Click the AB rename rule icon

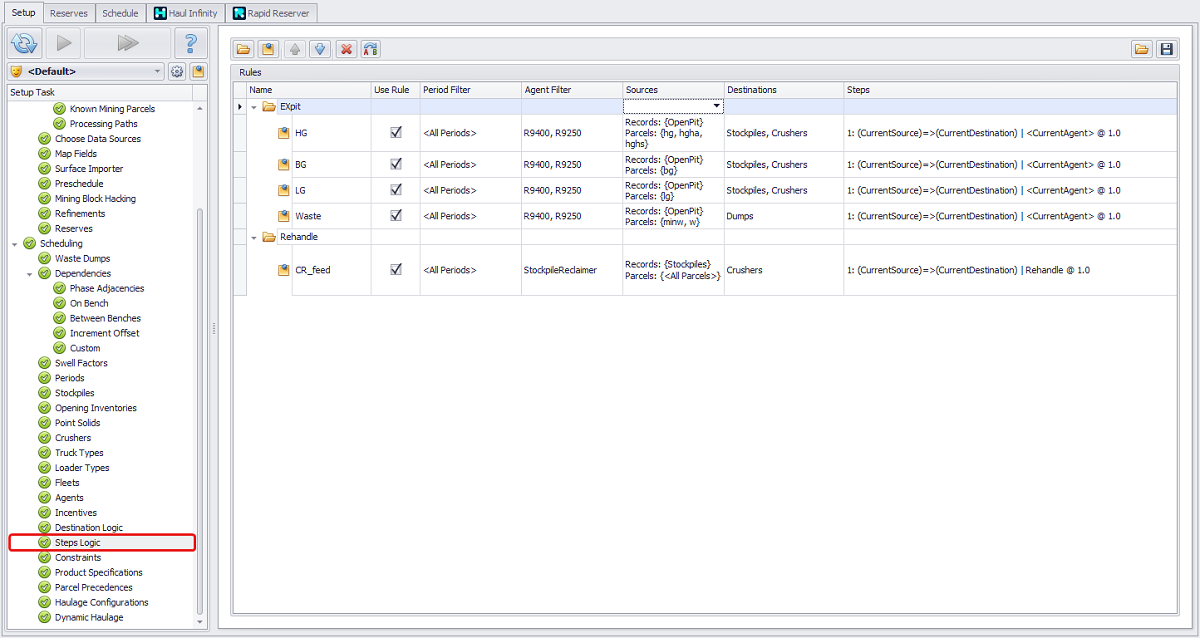pyautogui.click(x=370, y=49)
